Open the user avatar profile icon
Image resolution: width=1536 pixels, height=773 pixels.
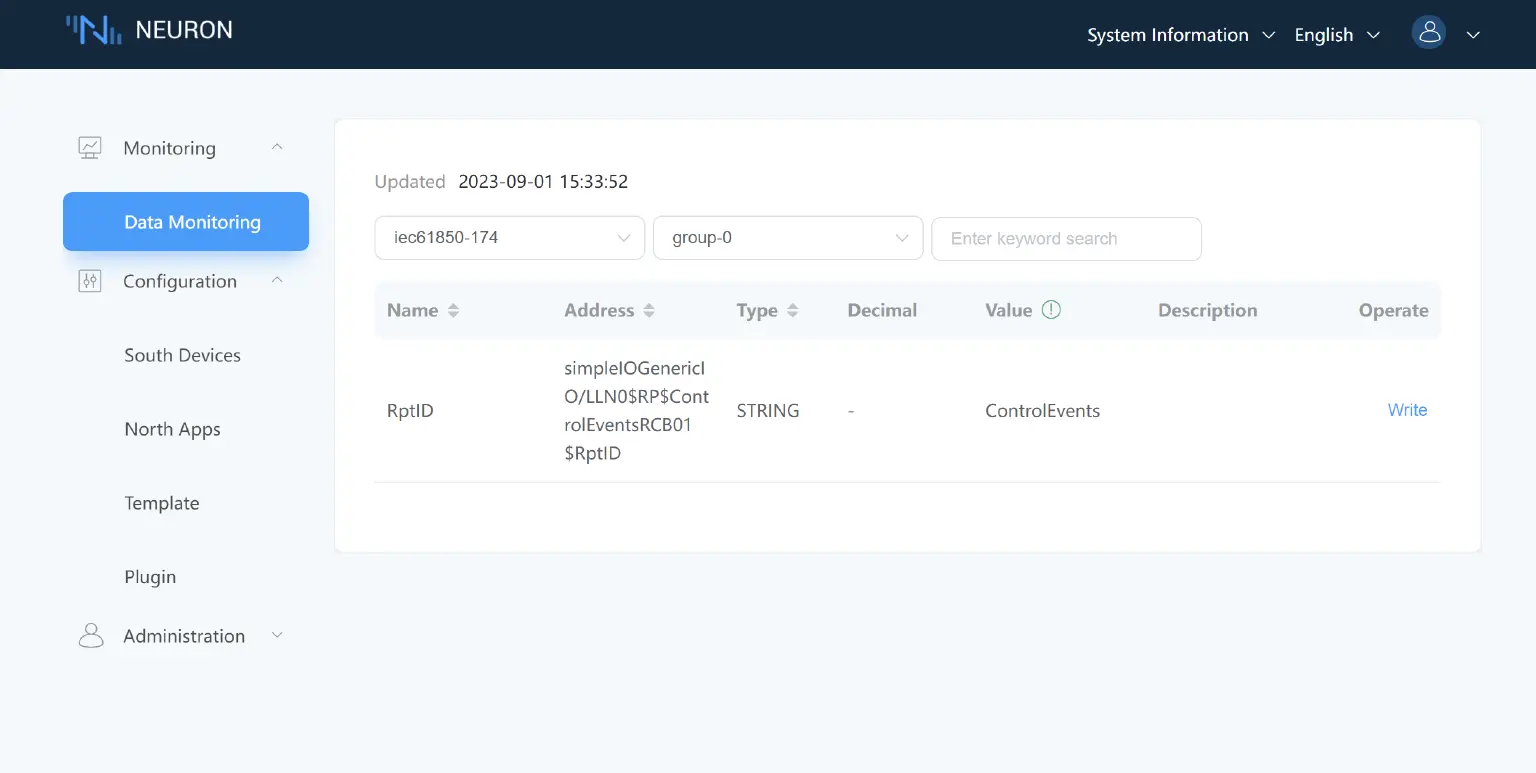pyautogui.click(x=1428, y=32)
